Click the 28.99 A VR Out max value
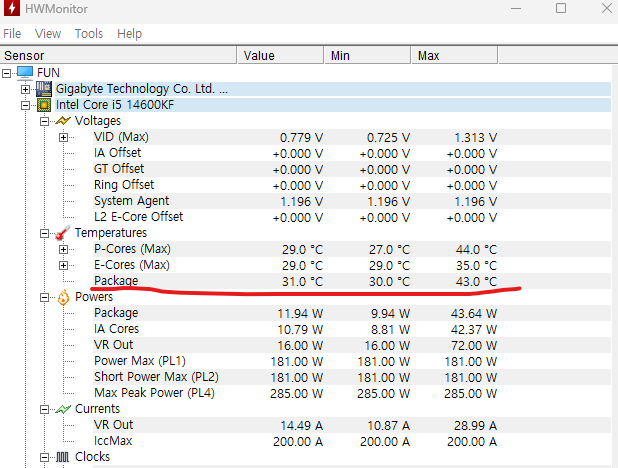Viewport: 618px width, 468px height. (x=475, y=426)
